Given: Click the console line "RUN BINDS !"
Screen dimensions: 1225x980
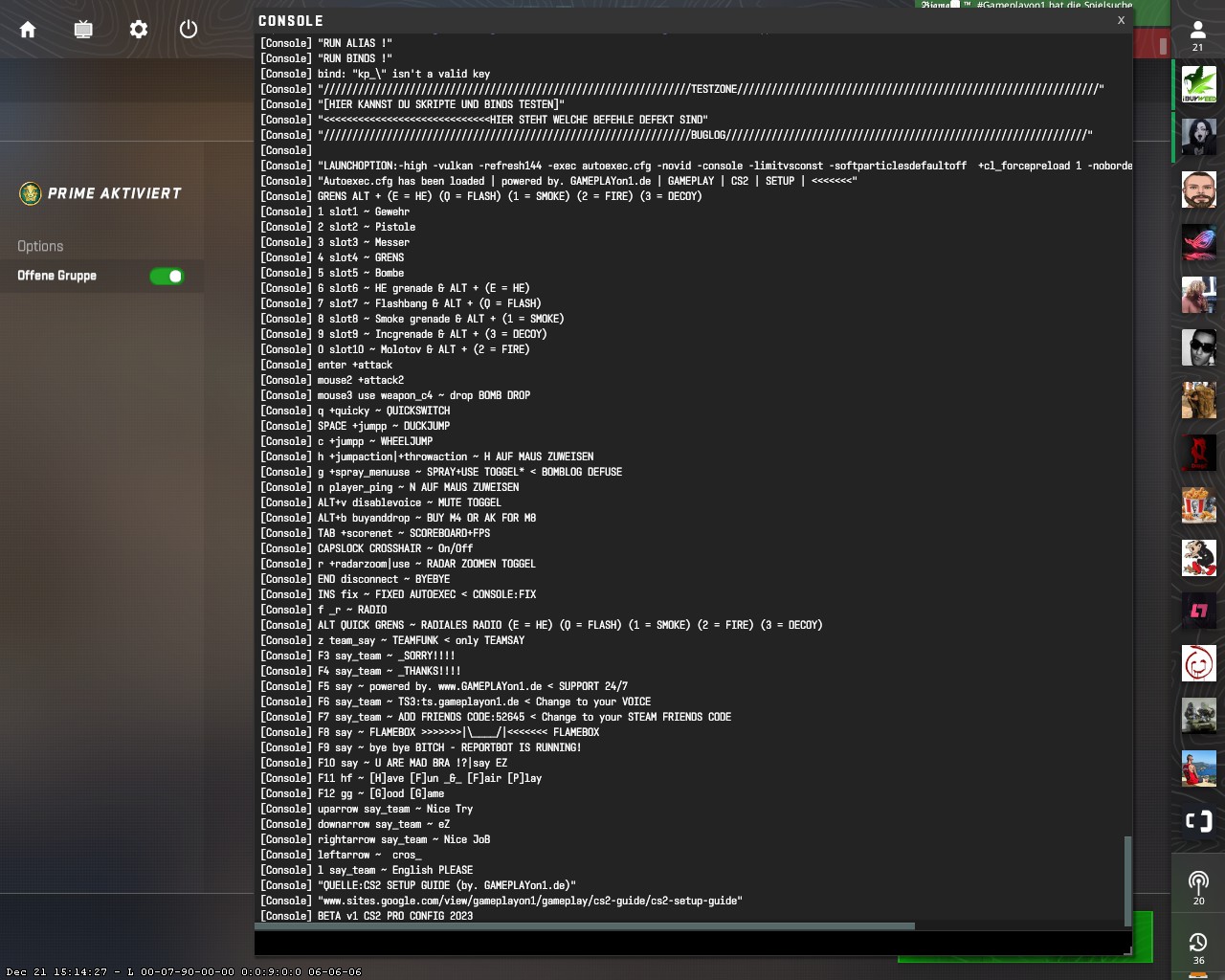Looking at the screenshot, I should tap(326, 58).
